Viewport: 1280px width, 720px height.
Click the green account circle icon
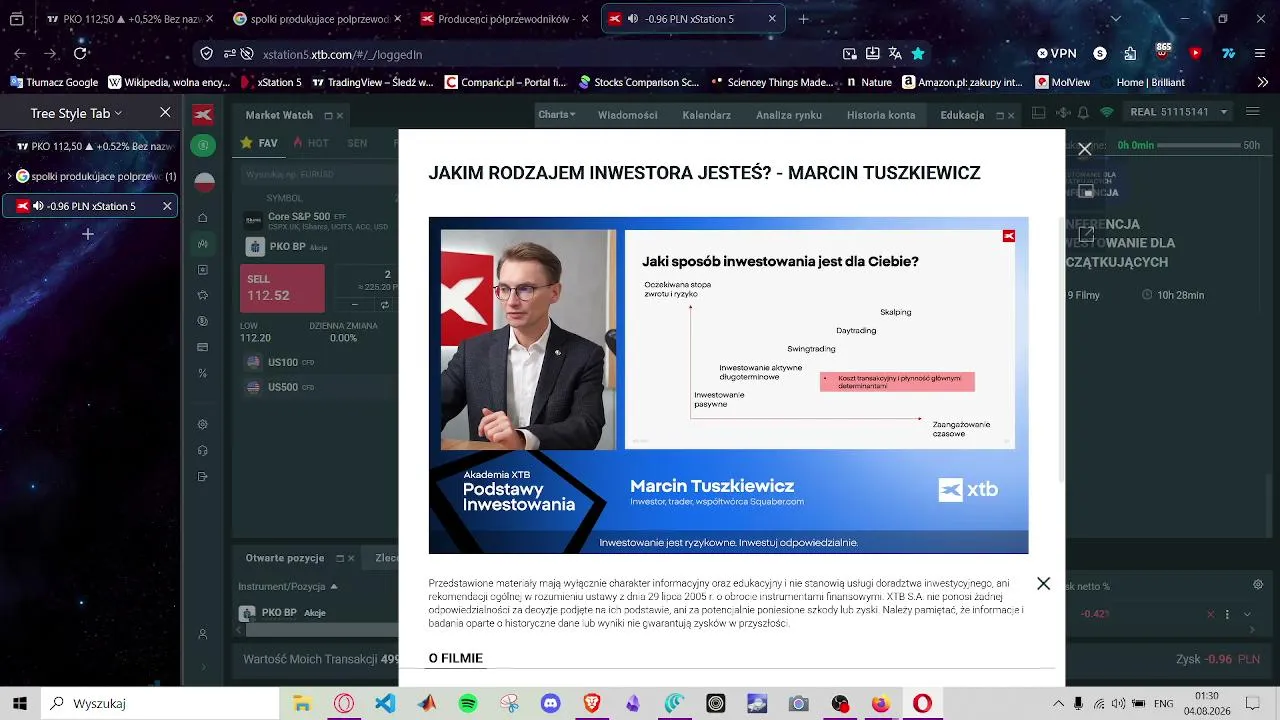tap(203, 145)
